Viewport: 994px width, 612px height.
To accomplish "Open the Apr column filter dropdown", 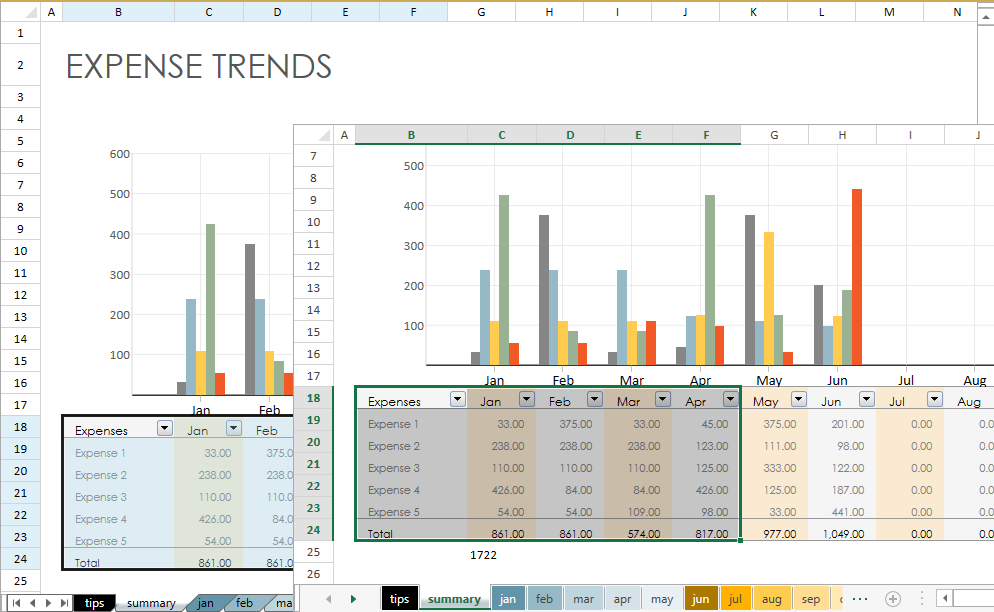I will point(730,399).
